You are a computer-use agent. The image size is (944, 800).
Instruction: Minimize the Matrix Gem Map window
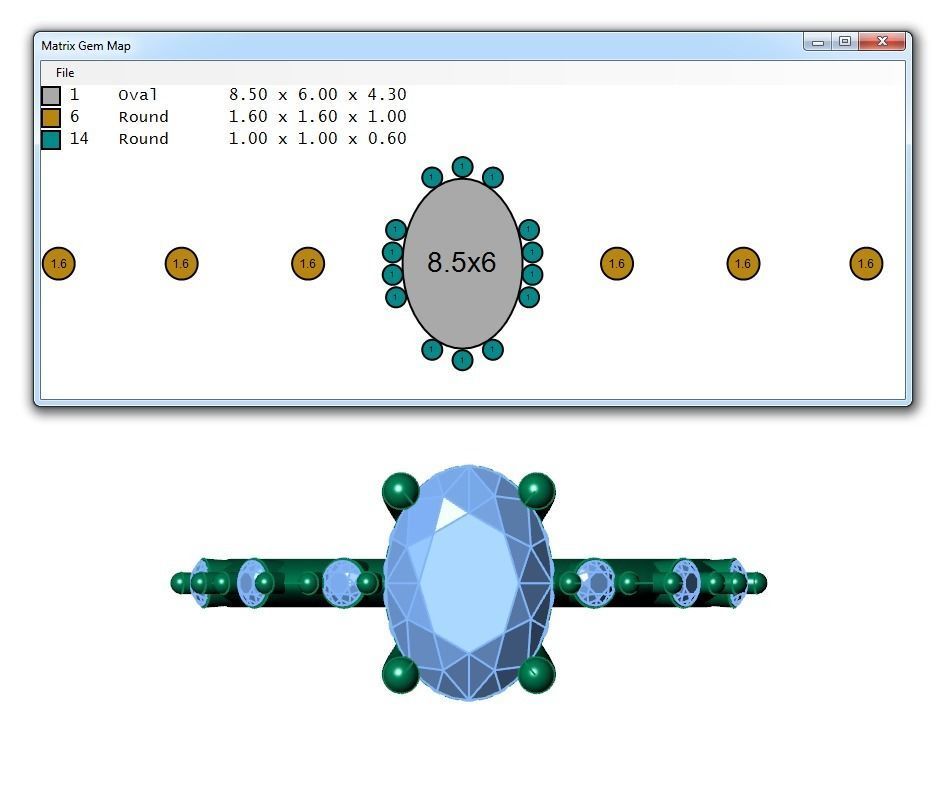click(x=818, y=42)
